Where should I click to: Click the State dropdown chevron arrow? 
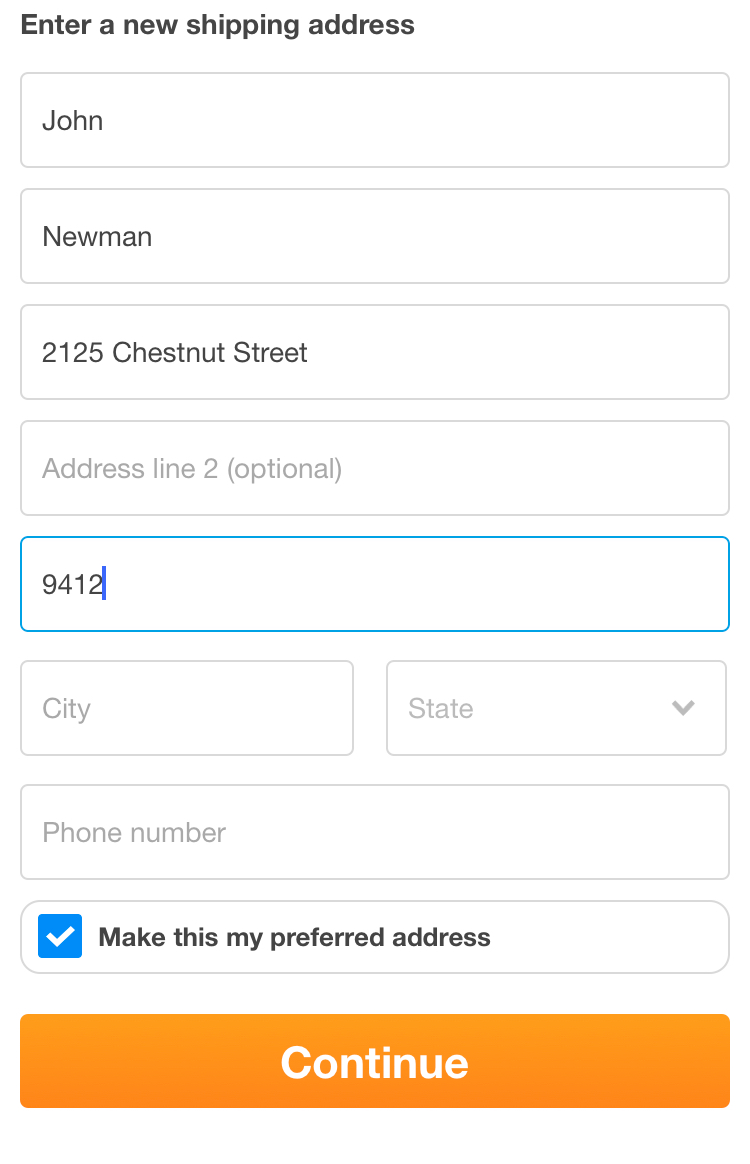(x=684, y=708)
